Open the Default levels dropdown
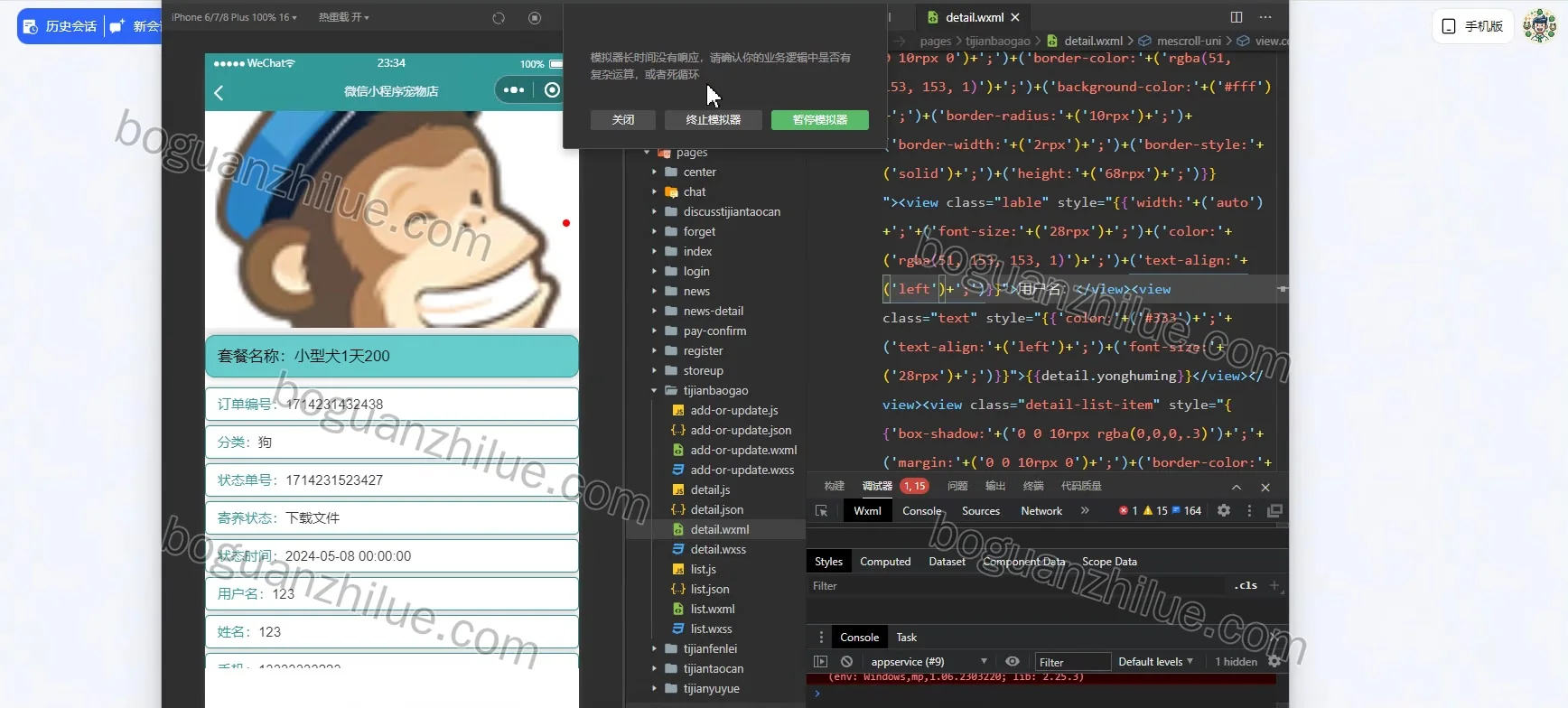 coord(1156,662)
